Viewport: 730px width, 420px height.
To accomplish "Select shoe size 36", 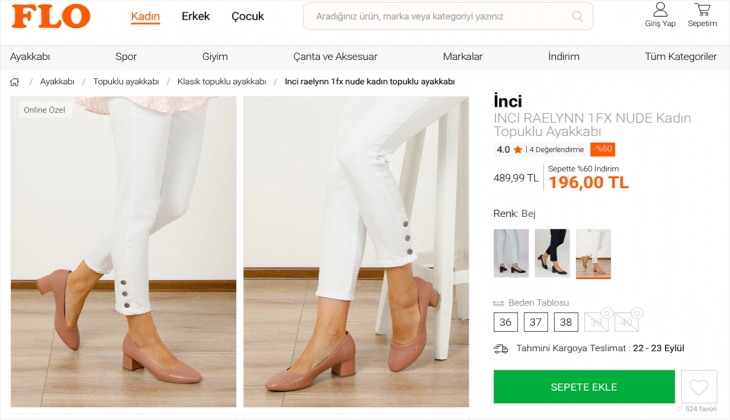I will tap(506, 322).
